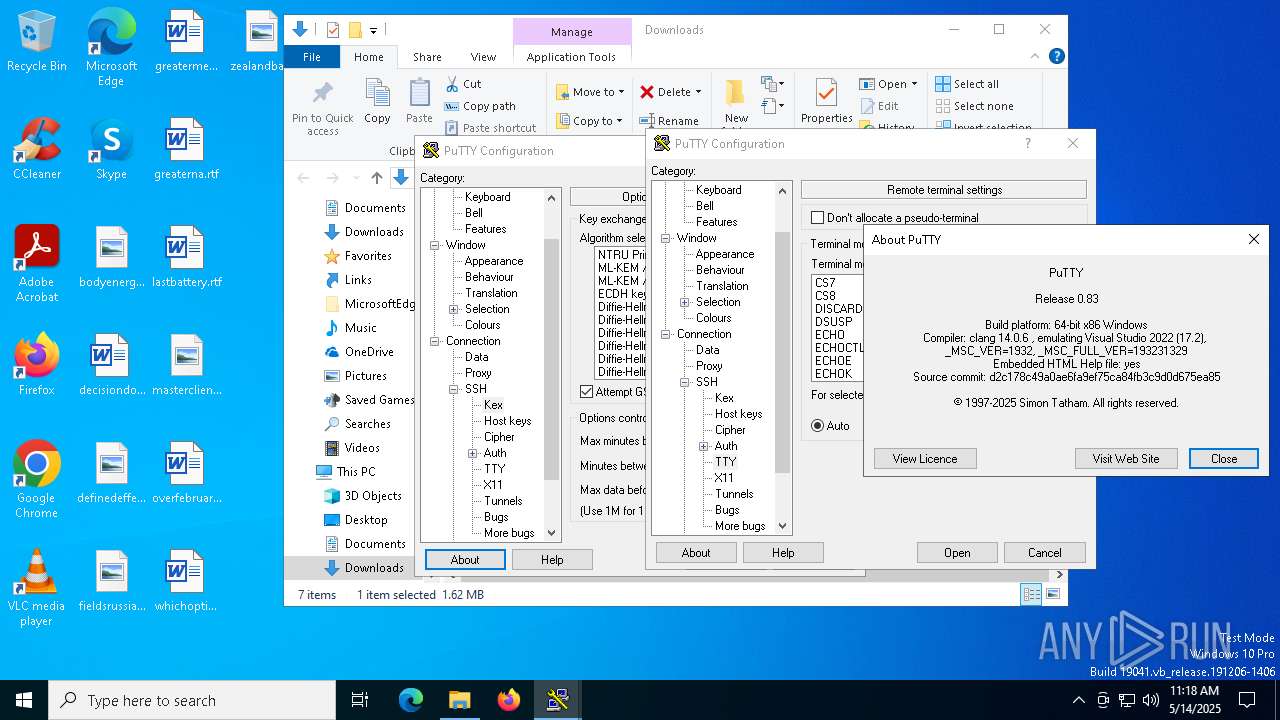This screenshot has width=1280, height=720.
Task: Click Explorer Up arrow navigation button
Action: 376,178
